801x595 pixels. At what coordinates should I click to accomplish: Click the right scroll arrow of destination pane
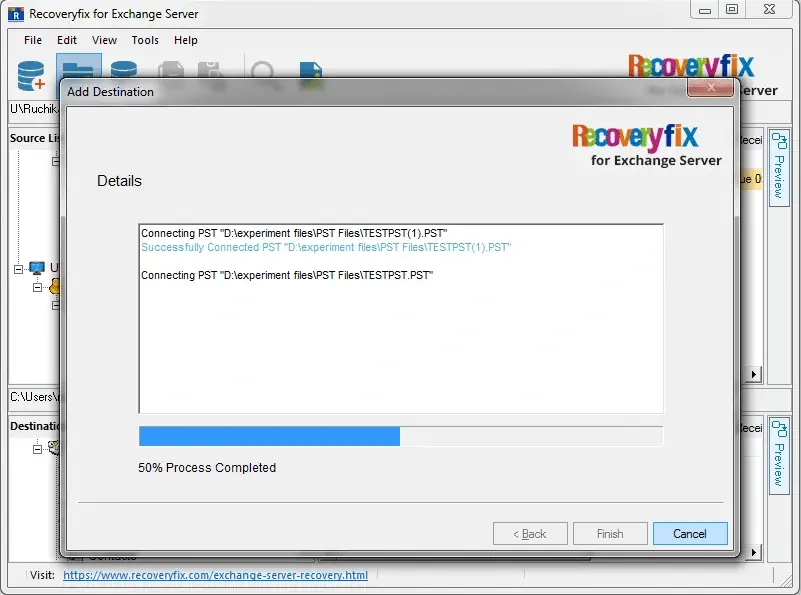[754, 552]
